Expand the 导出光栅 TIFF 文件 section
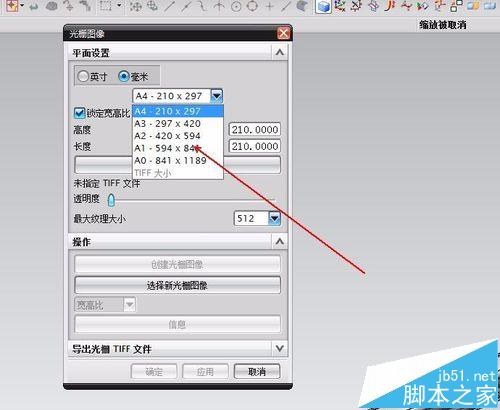The height and width of the screenshot is (410, 500). [x=280, y=349]
